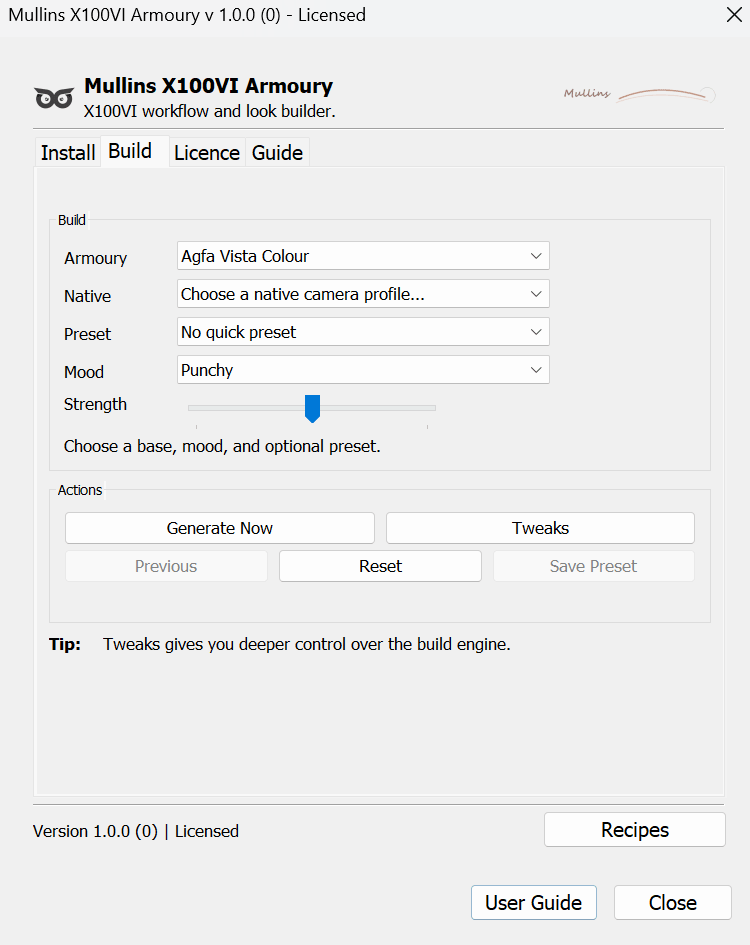Open the Recipes button
Screen dimensions: 750x945
(635, 830)
